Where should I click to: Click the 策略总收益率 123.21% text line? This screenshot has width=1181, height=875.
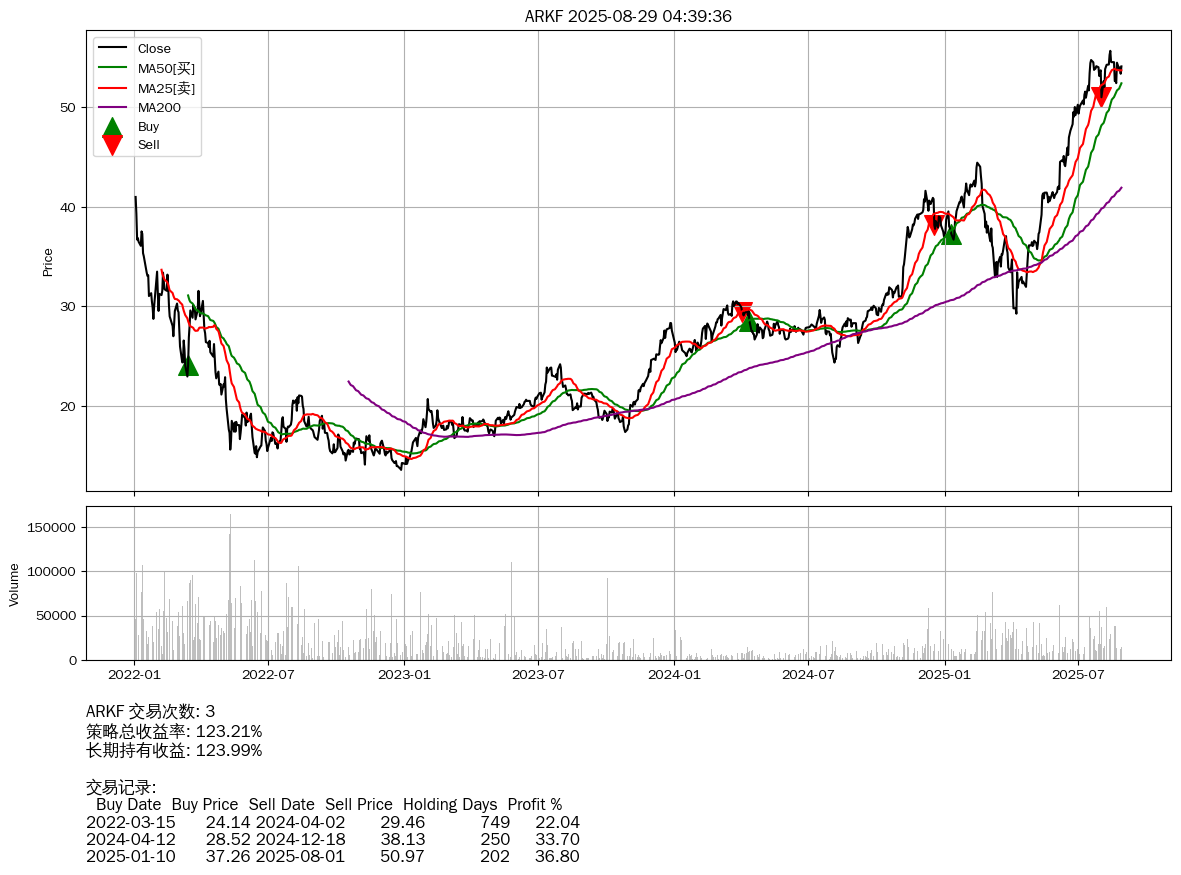[x=174, y=731]
